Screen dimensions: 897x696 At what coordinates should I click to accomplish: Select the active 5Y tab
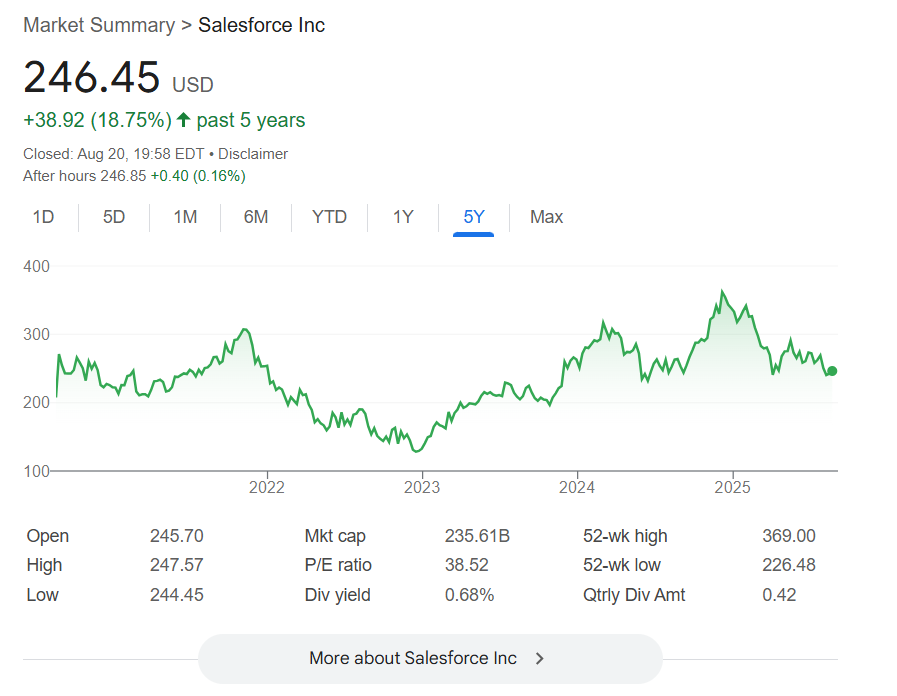[x=474, y=217]
